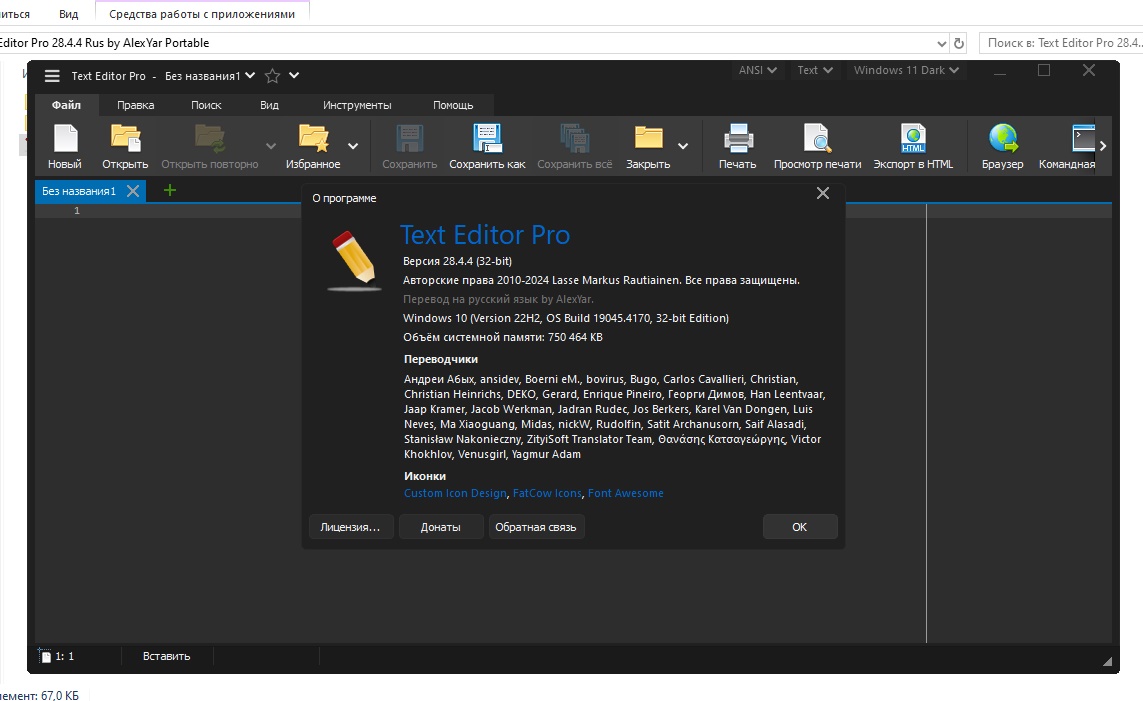This screenshot has width=1143, height=701.
Task: Close the Без названия1 tab
Action: pyautogui.click(x=133, y=191)
